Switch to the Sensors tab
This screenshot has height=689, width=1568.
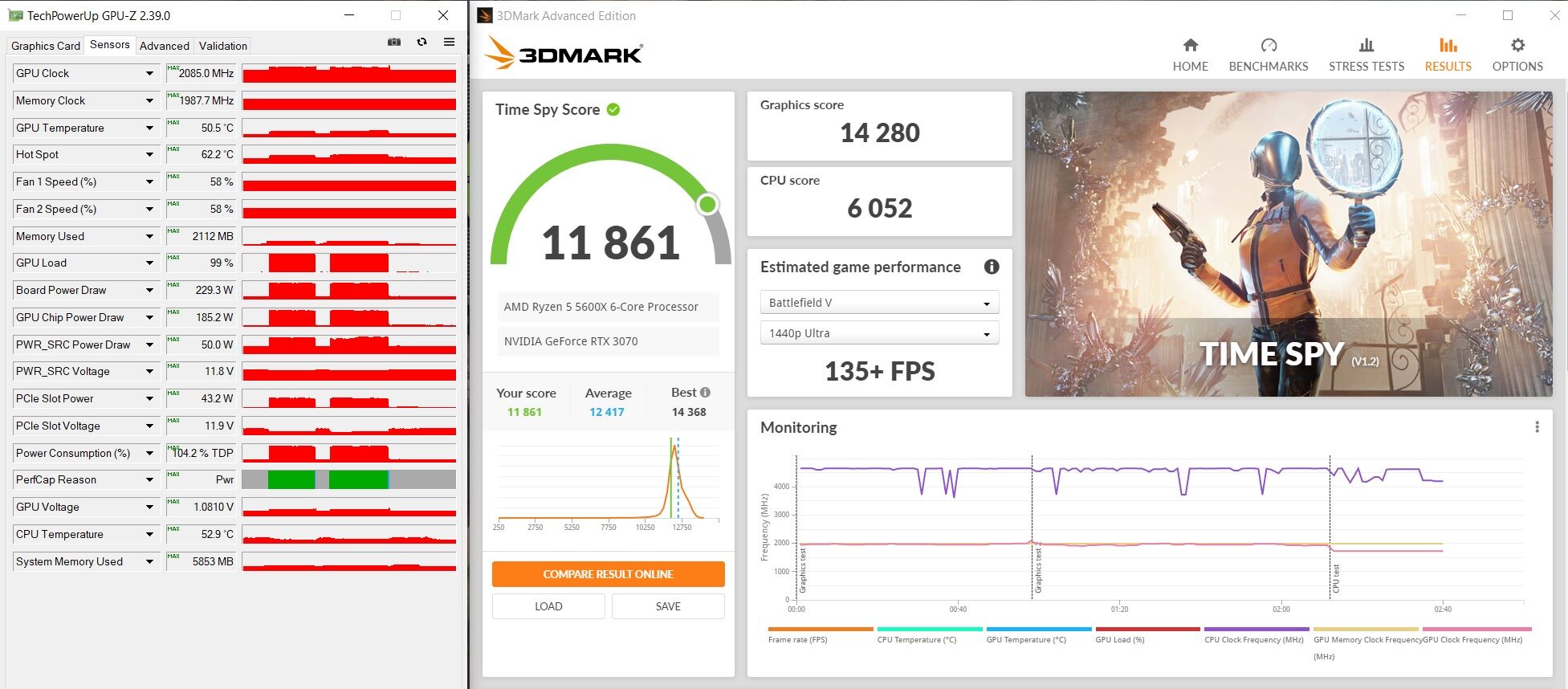point(110,45)
